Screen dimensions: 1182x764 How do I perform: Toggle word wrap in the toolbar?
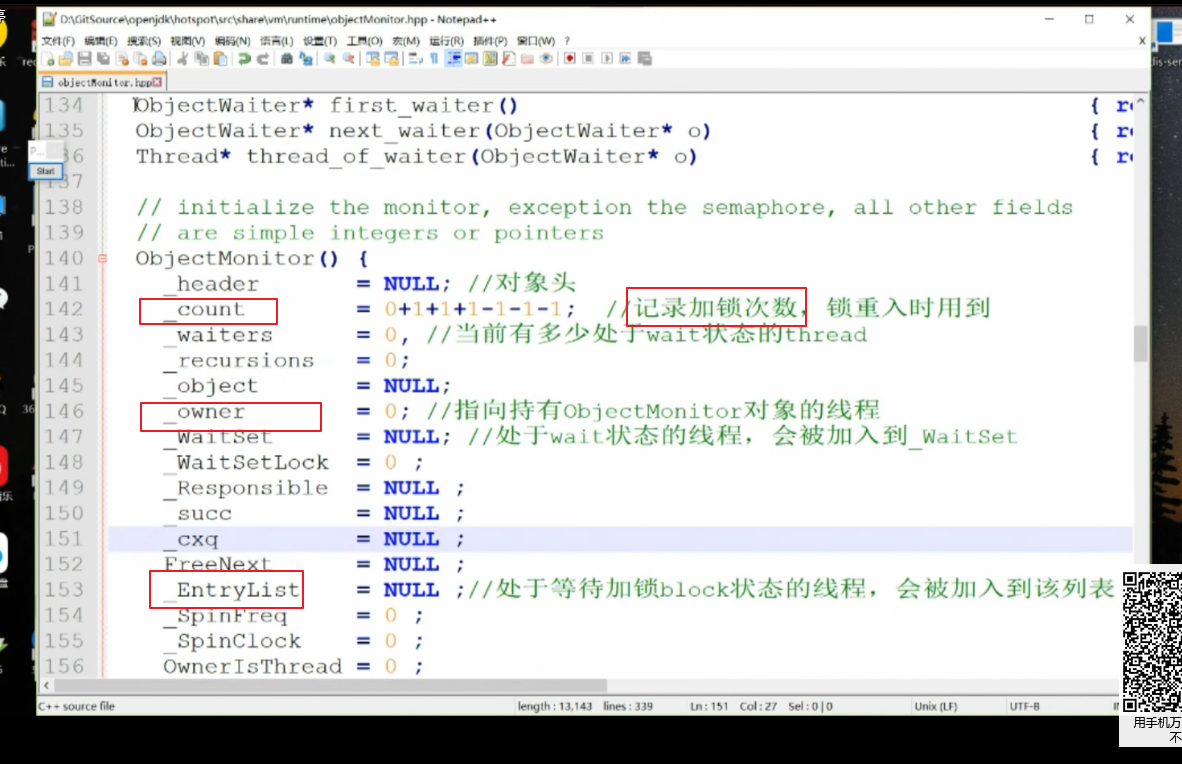pyautogui.click(x=415, y=59)
